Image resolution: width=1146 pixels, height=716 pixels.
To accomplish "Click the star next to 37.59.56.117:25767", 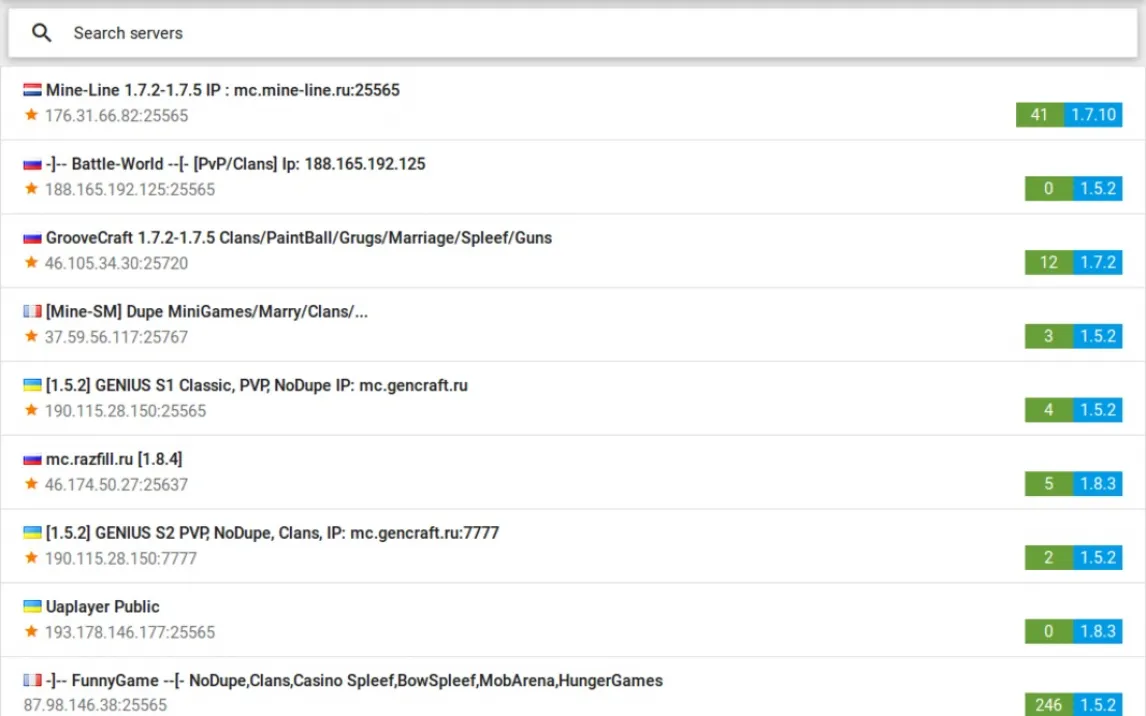I will [31, 337].
